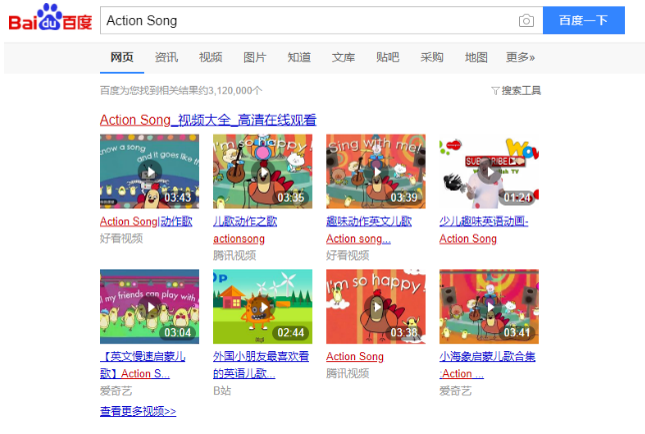Open the 外国小朋友最喜欢看的英语儿歌 link

pos(261,365)
